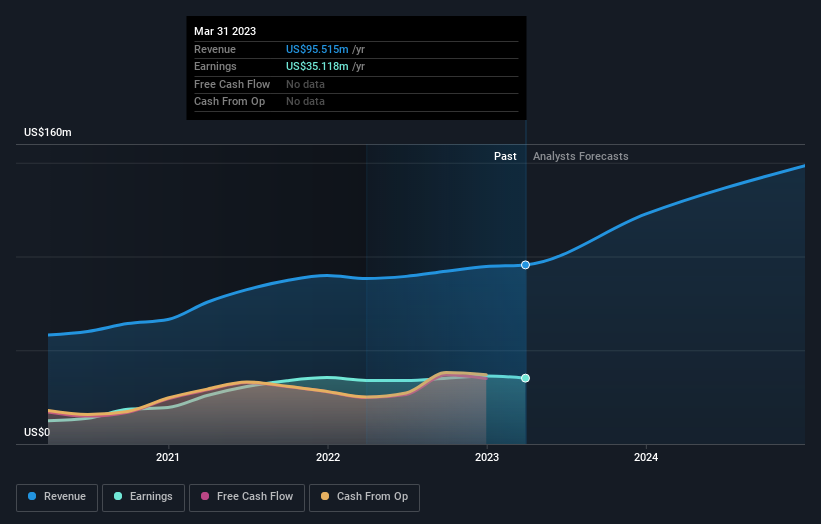The width and height of the screenshot is (821, 524).
Task: Click the US$0 axis label
Action: (x=37, y=432)
